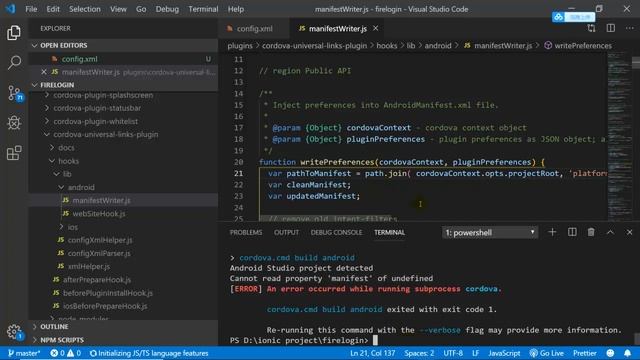Open the Debug view in activity bar
The image size is (640, 360).
(14, 123)
